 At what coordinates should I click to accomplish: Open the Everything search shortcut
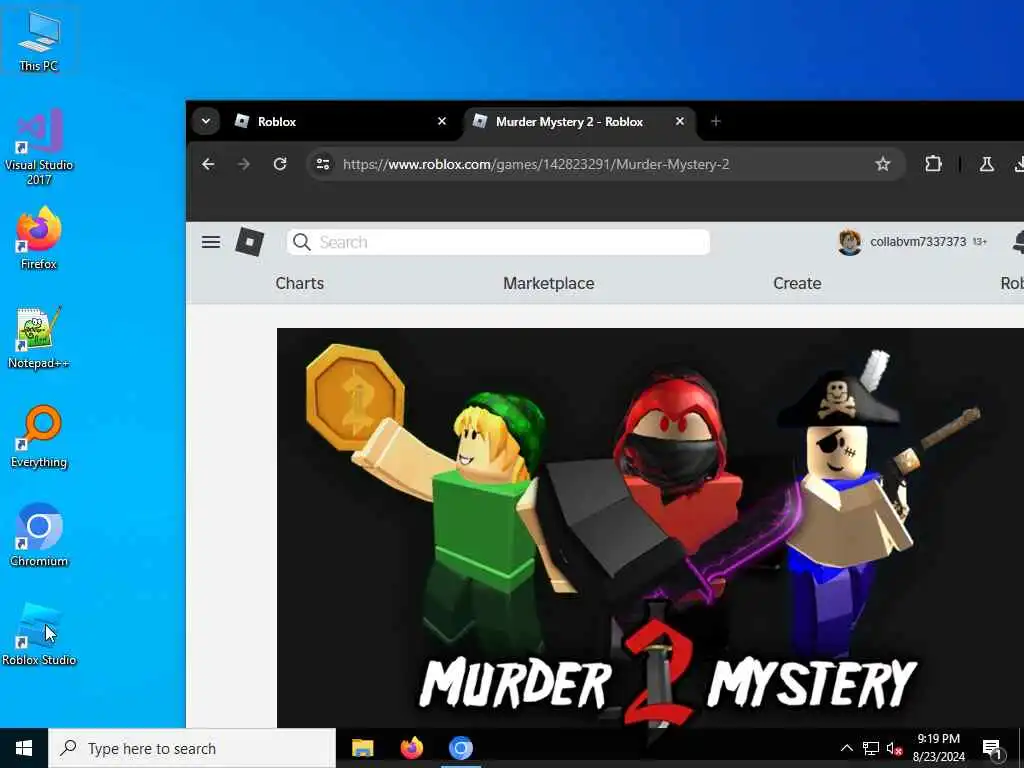point(39,437)
